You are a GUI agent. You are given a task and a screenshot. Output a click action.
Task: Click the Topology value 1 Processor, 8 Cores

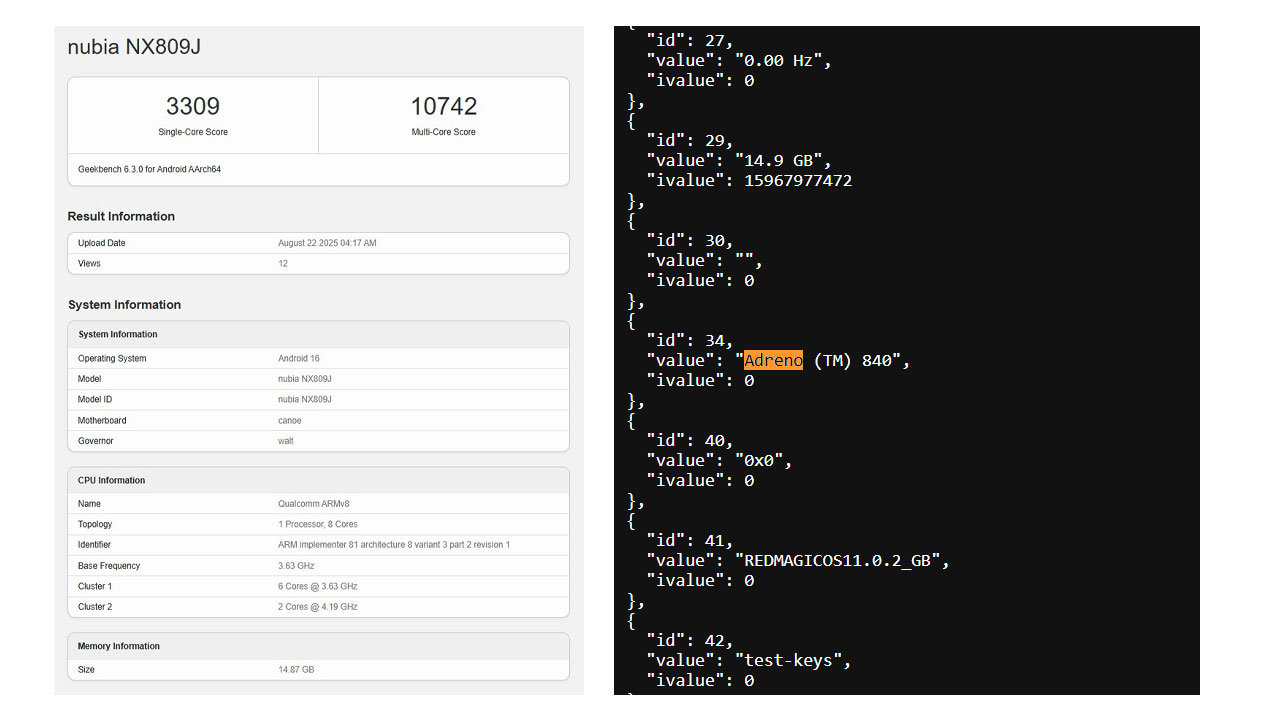point(318,524)
